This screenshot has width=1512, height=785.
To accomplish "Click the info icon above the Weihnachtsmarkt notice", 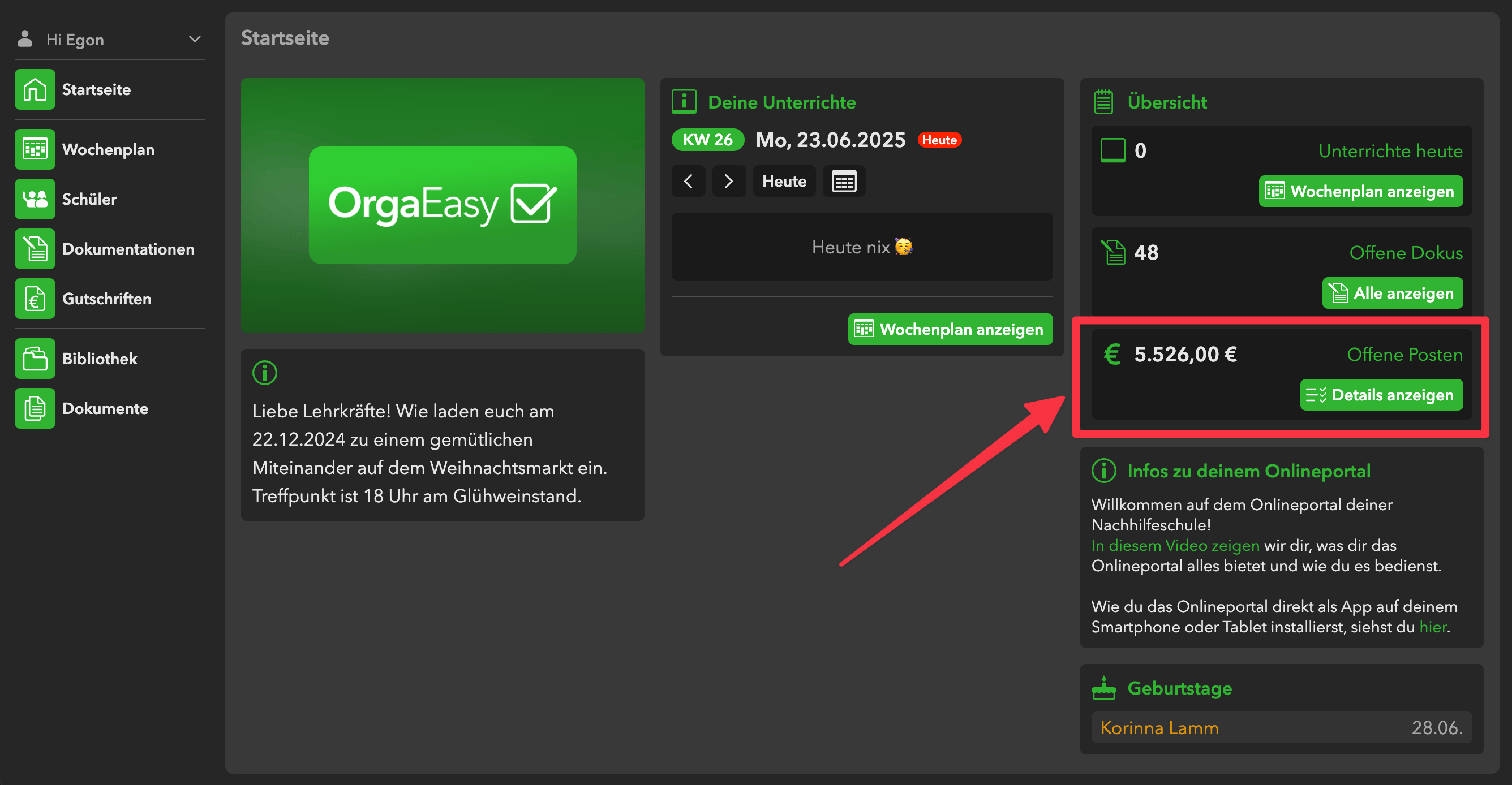I will pos(265,373).
